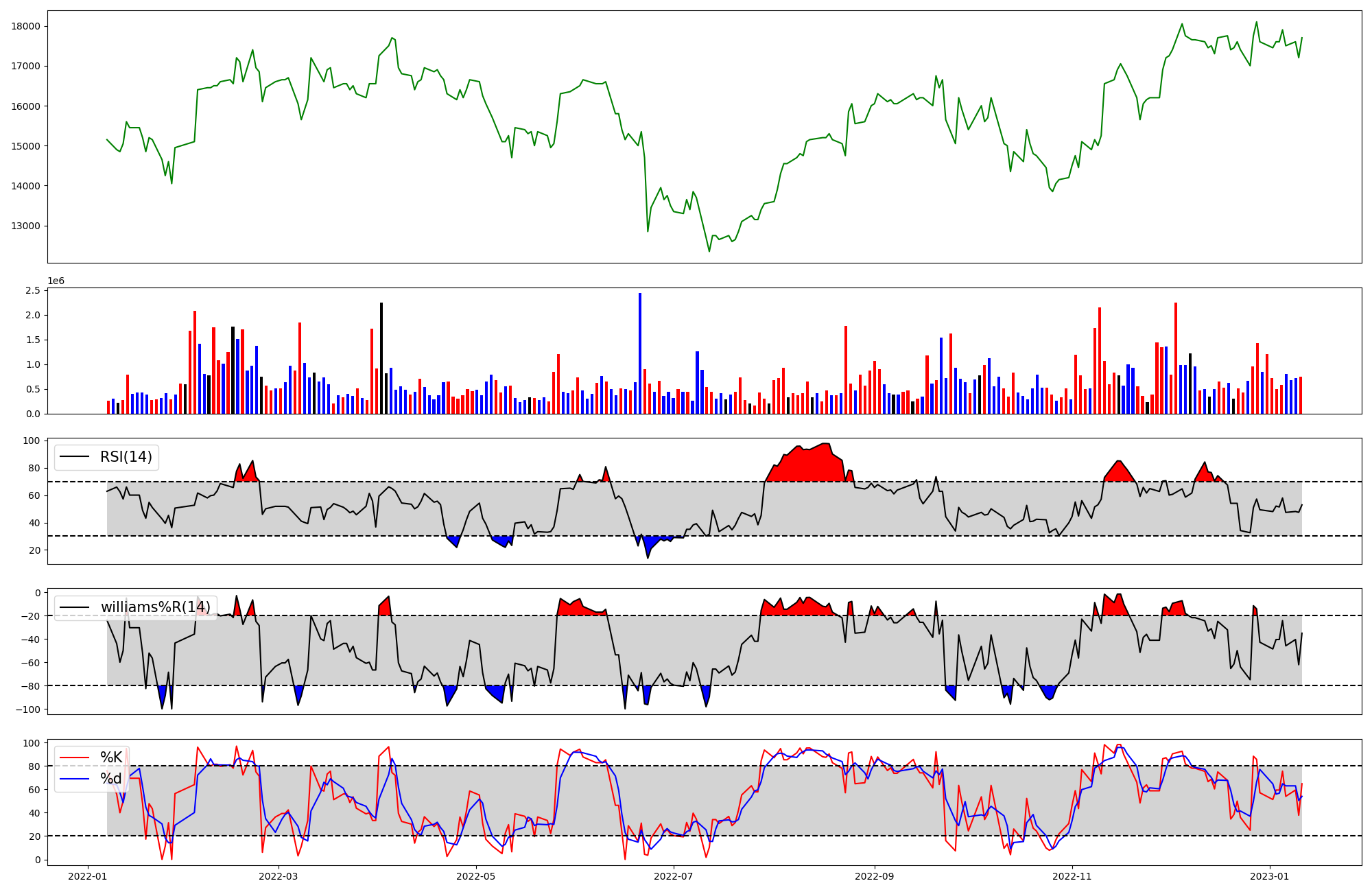Click the red %K legend line sample
The width and height of the screenshot is (1372, 892).
75,758
